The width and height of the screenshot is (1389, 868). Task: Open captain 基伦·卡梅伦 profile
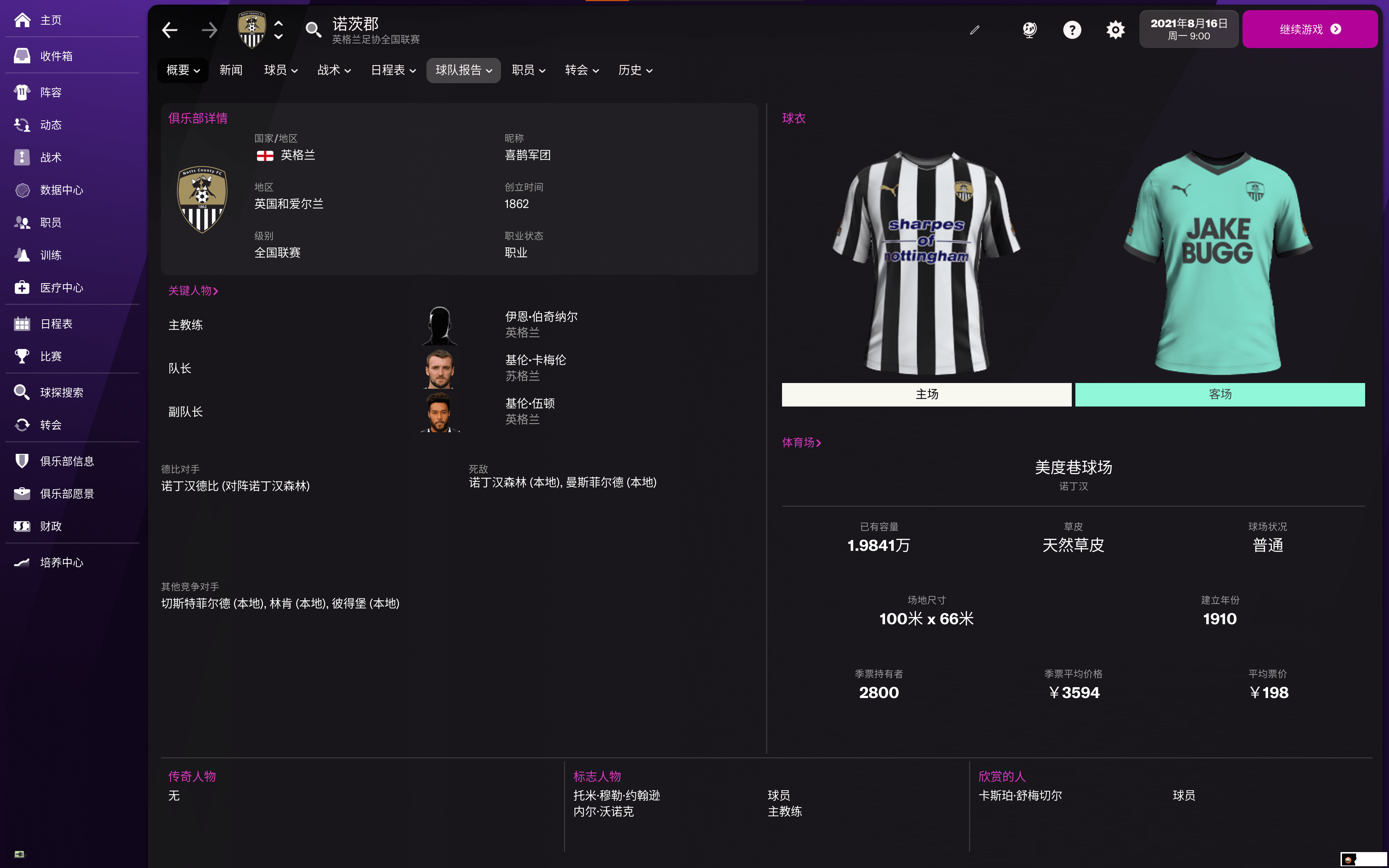(x=535, y=360)
